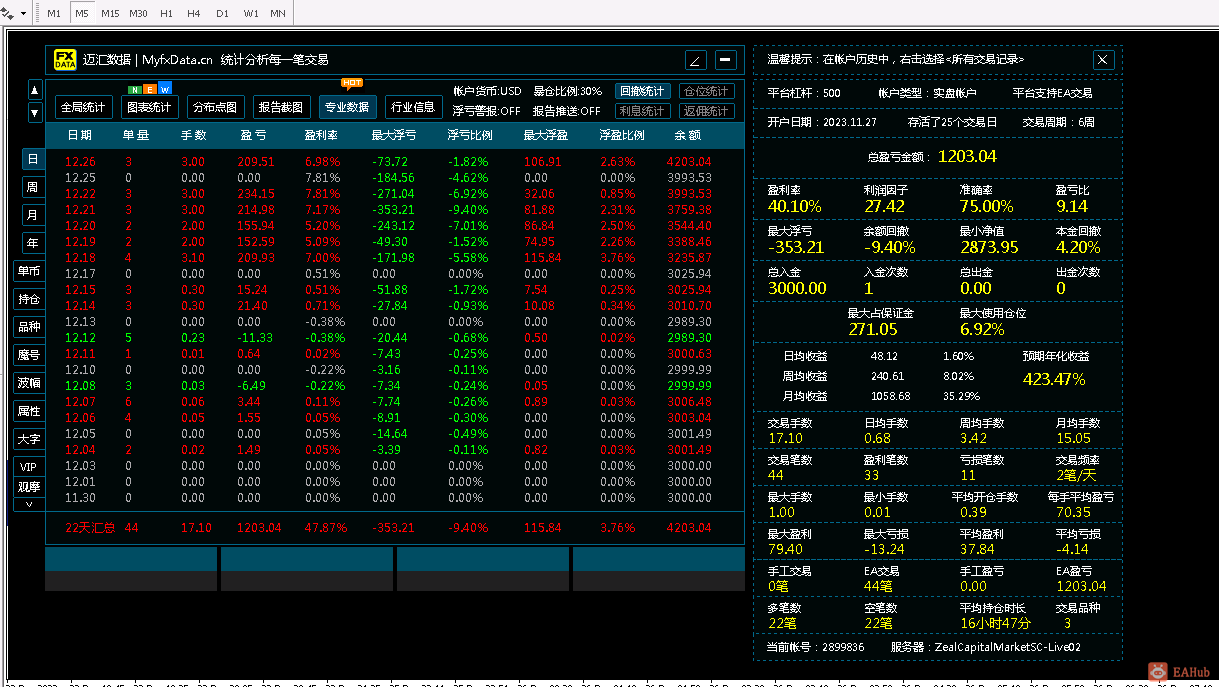
Task: Select the W1 timeframe
Action: pyautogui.click(x=250, y=14)
